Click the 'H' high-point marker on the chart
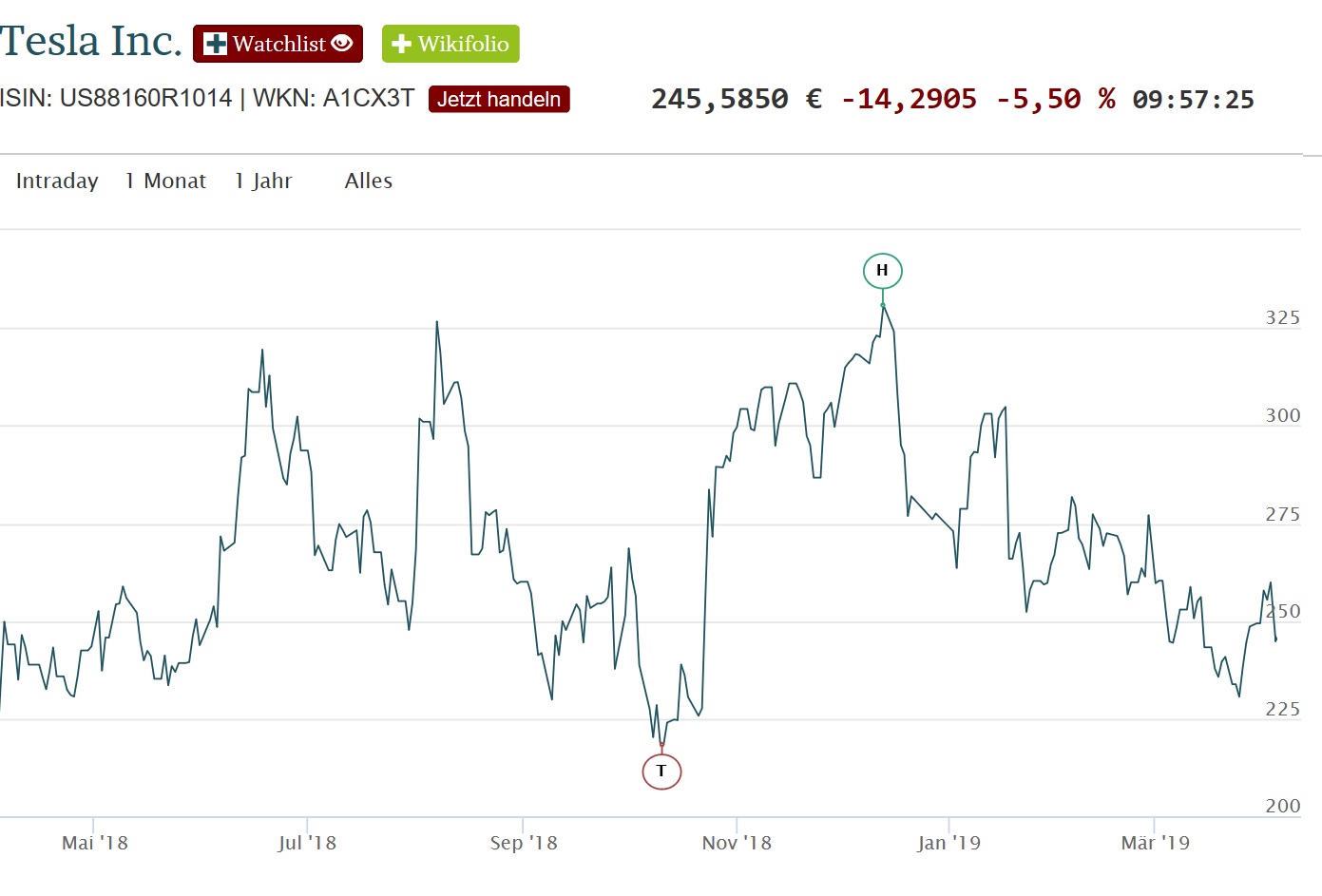Viewport: 1322px width, 896px height. tap(882, 270)
